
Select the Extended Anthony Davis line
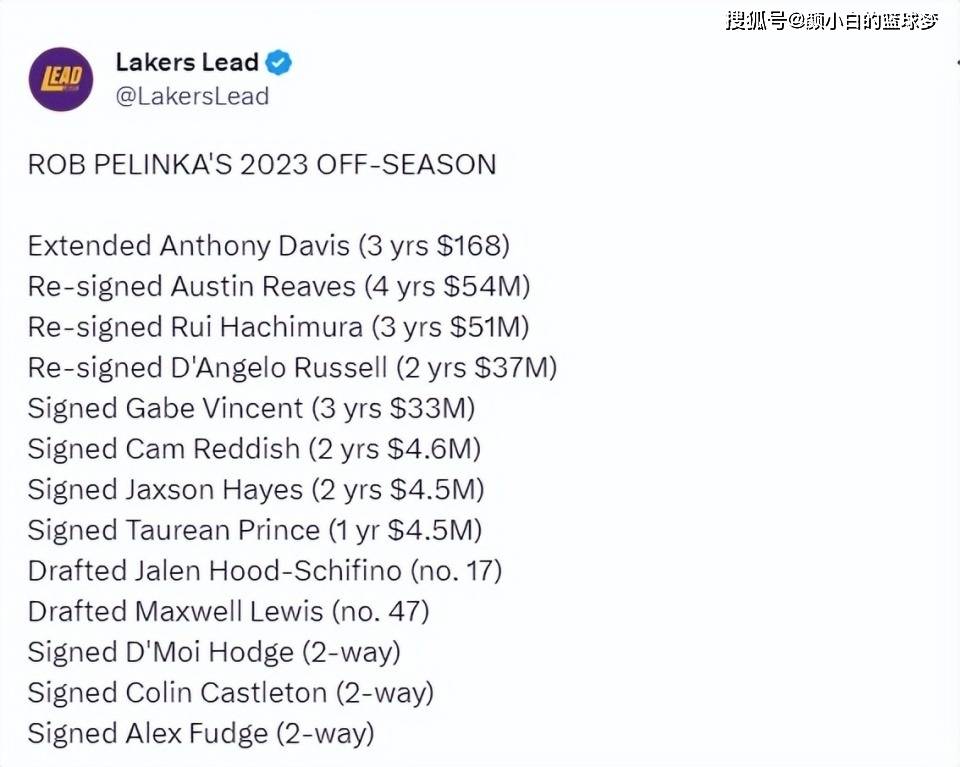point(268,246)
